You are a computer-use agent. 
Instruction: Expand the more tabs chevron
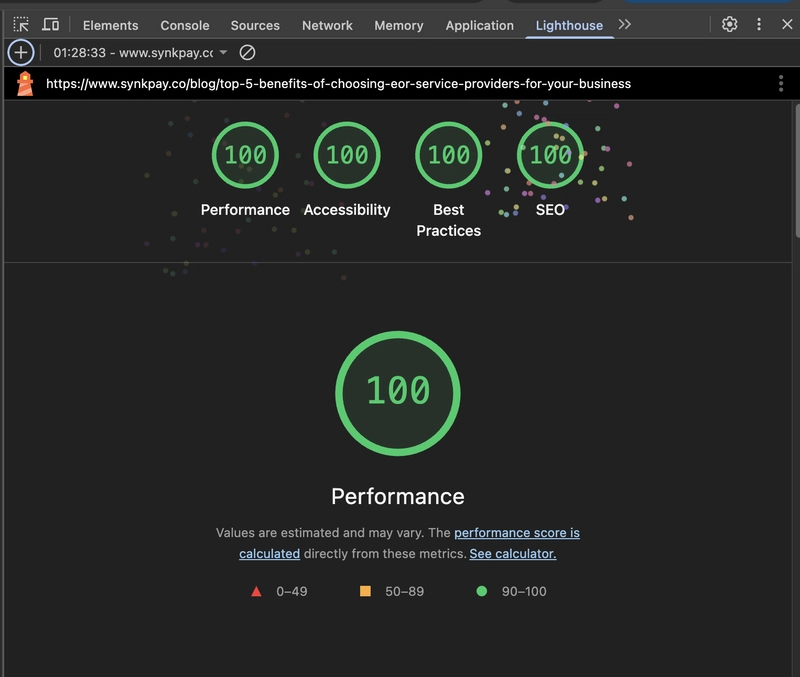tap(625, 25)
